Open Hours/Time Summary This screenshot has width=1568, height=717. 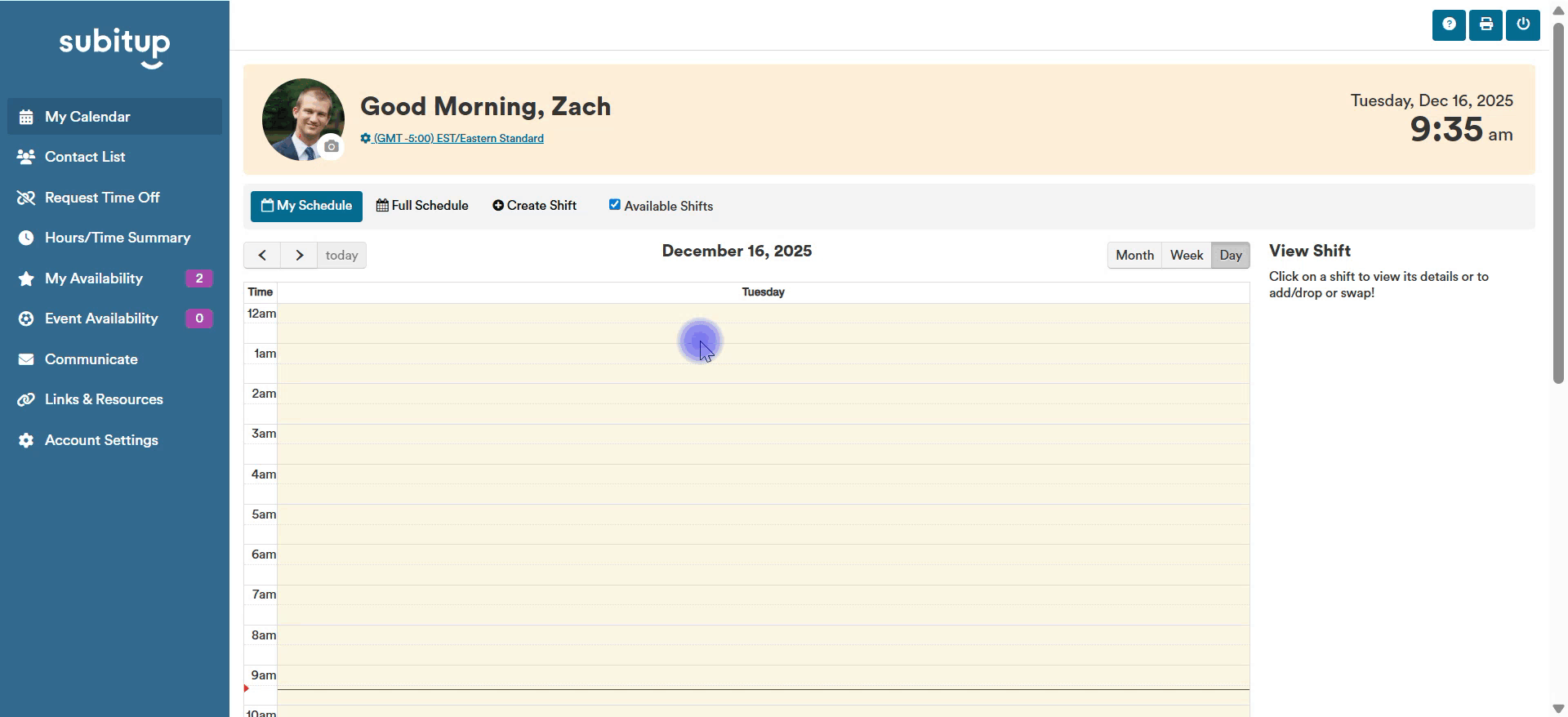(x=117, y=238)
